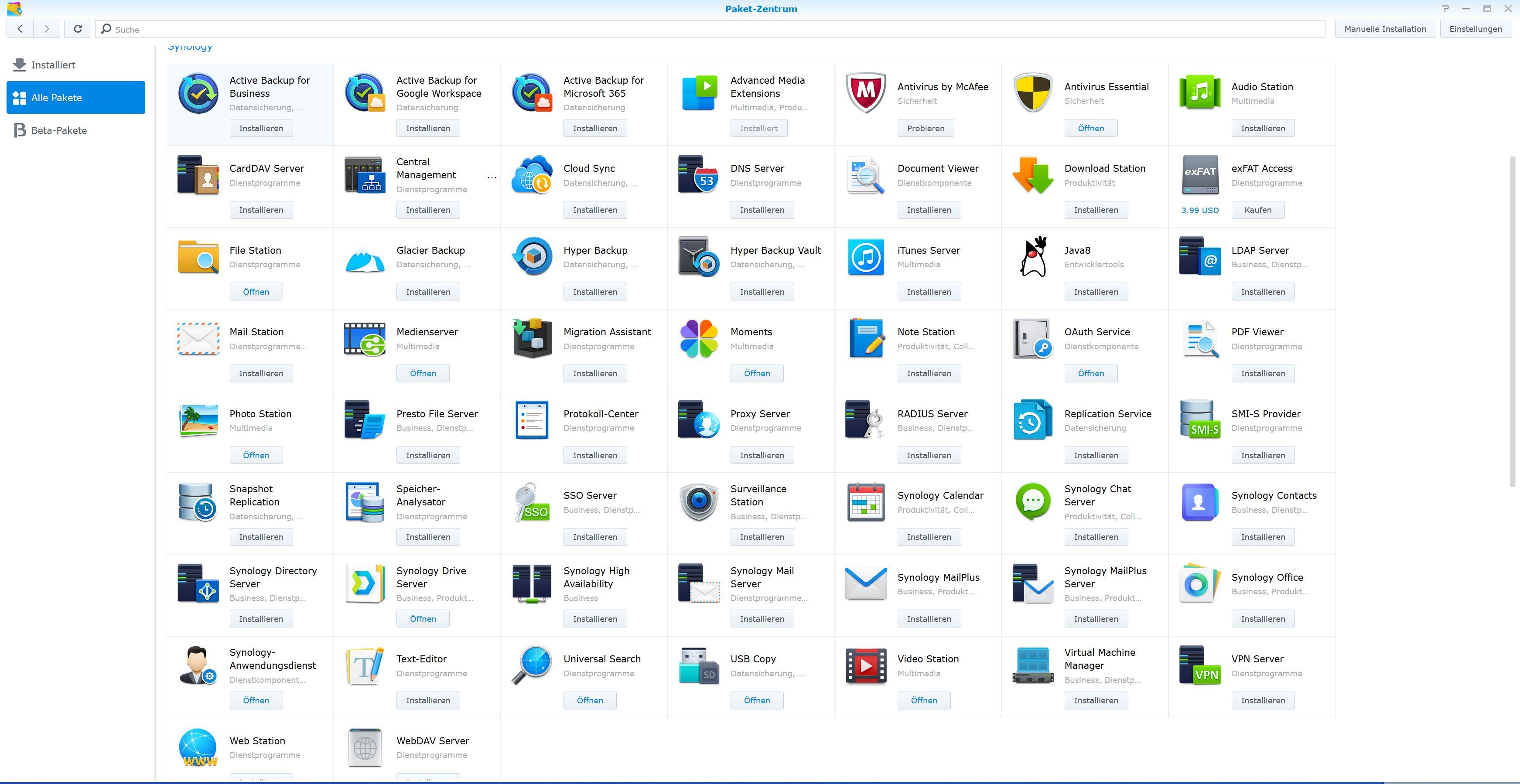
Task: Click the Mail Station envelope icon
Action: 198,339
